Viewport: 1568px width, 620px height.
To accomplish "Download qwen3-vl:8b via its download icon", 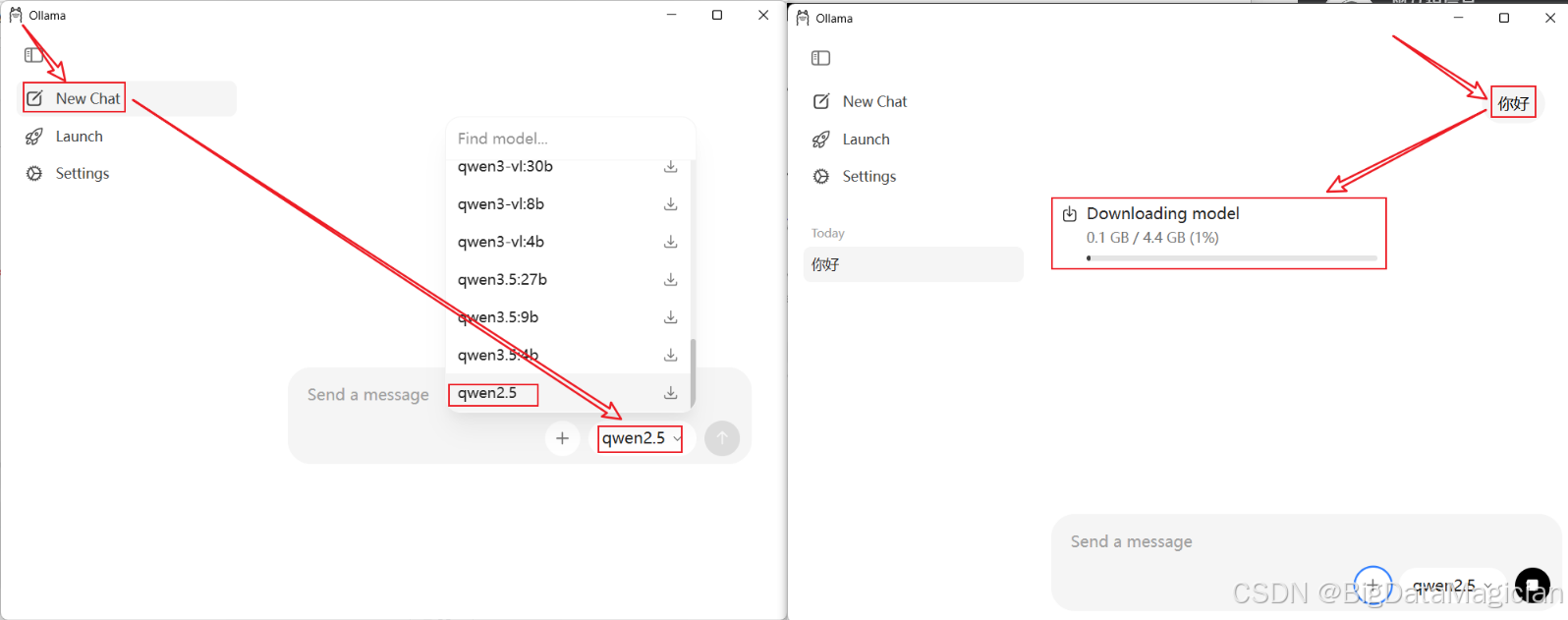I will [x=671, y=204].
